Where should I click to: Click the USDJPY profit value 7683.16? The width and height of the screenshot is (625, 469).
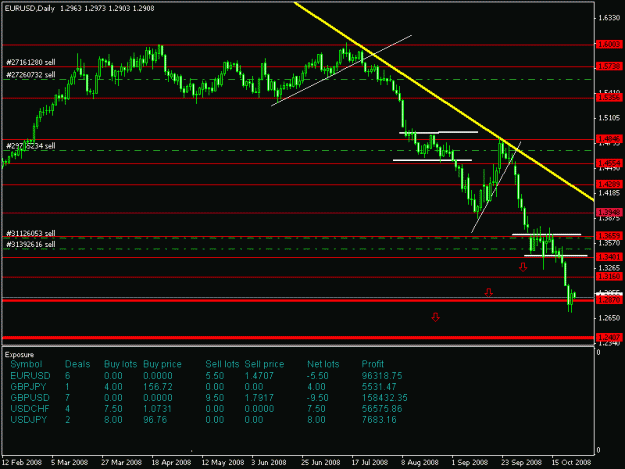(x=379, y=420)
